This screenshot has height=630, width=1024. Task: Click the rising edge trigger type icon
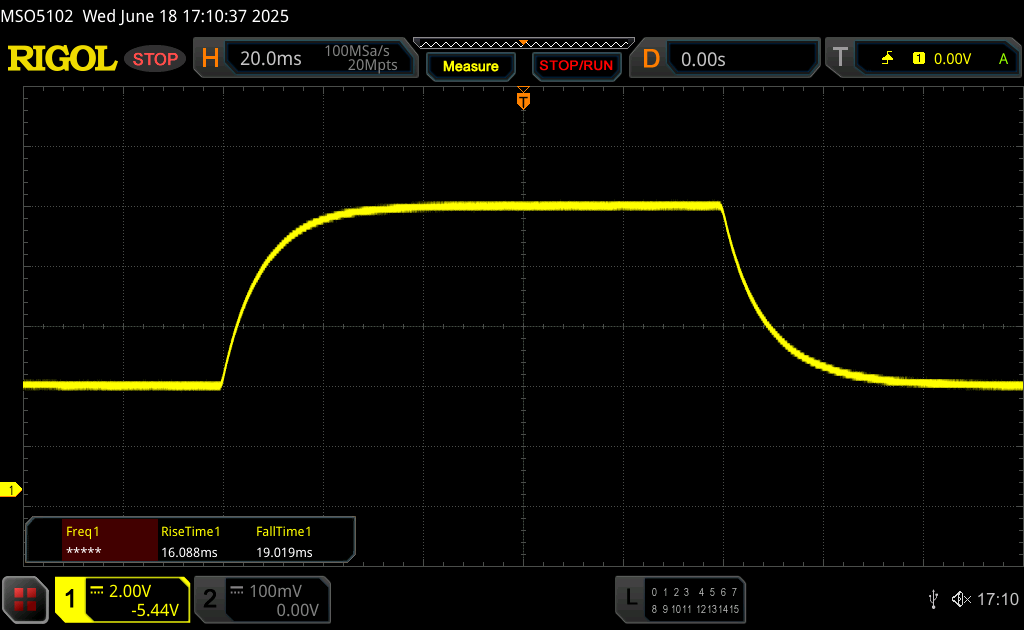click(887, 59)
